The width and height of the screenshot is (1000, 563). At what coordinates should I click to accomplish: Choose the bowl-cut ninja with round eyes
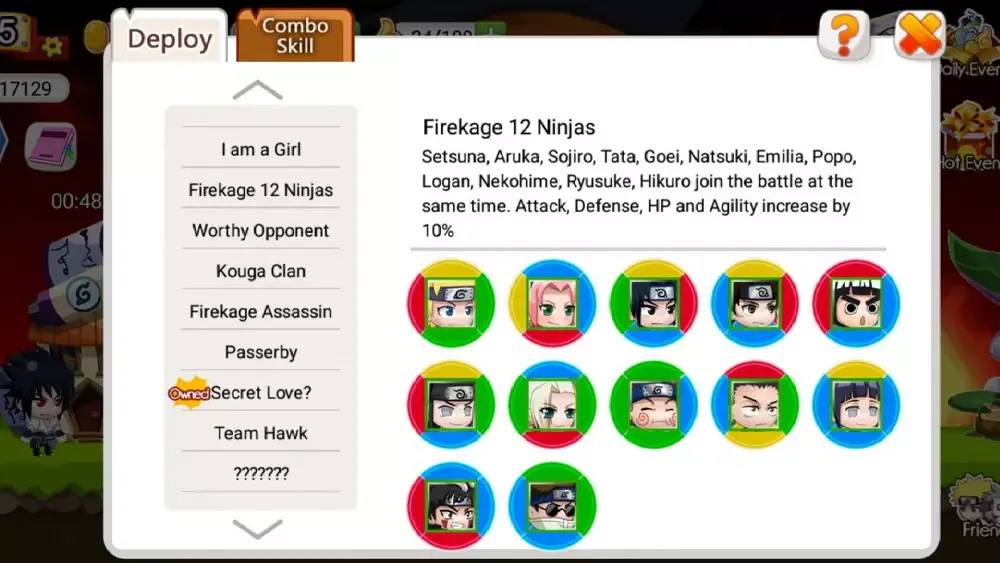[856, 303]
